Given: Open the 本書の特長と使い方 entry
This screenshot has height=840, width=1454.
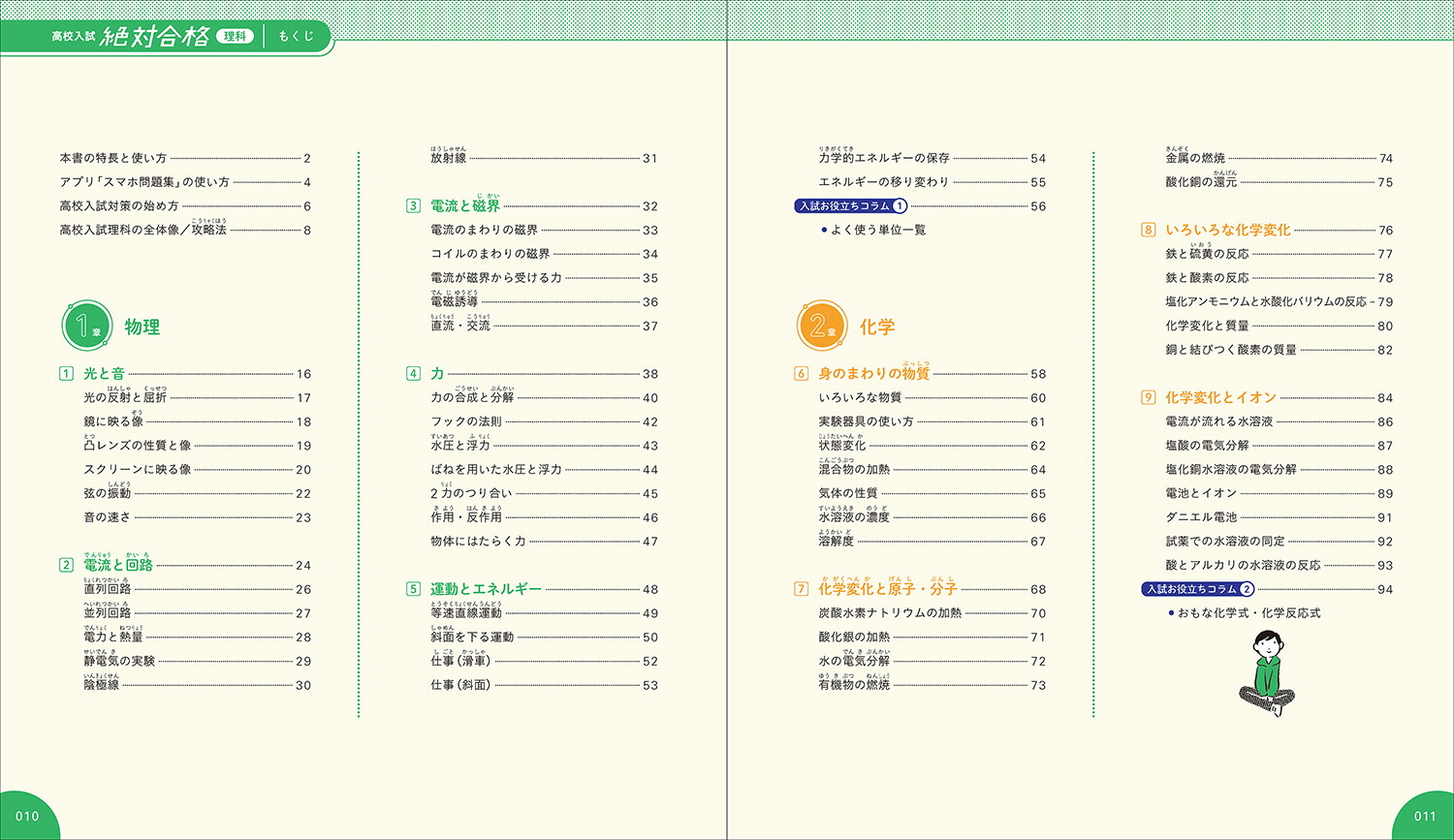Looking at the screenshot, I should click(x=112, y=158).
